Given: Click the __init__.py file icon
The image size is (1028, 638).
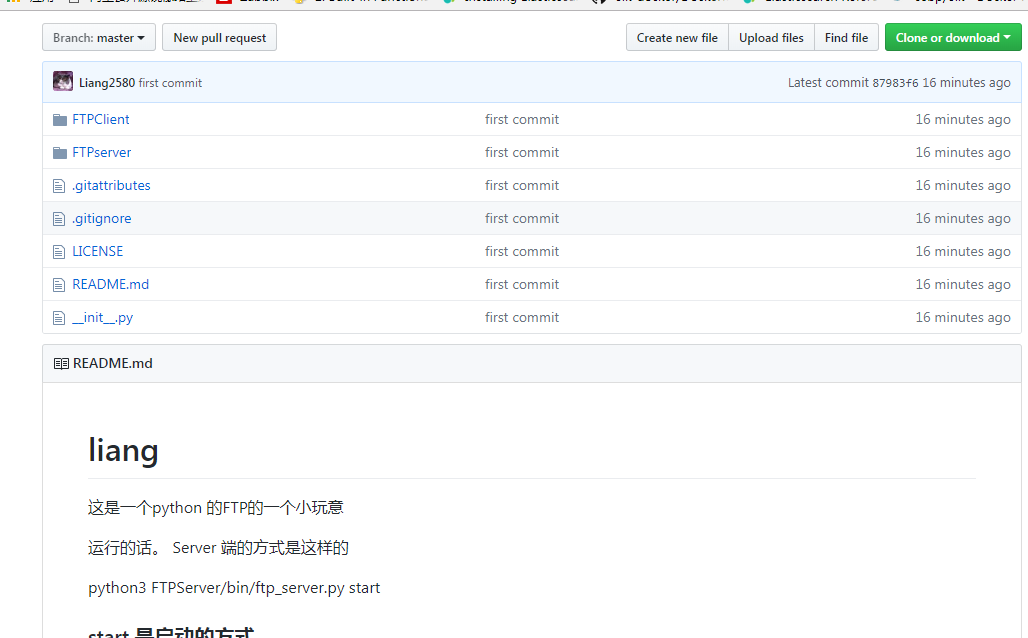Looking at the screenshot, I should pyautogui.click(x=59, y=318).
